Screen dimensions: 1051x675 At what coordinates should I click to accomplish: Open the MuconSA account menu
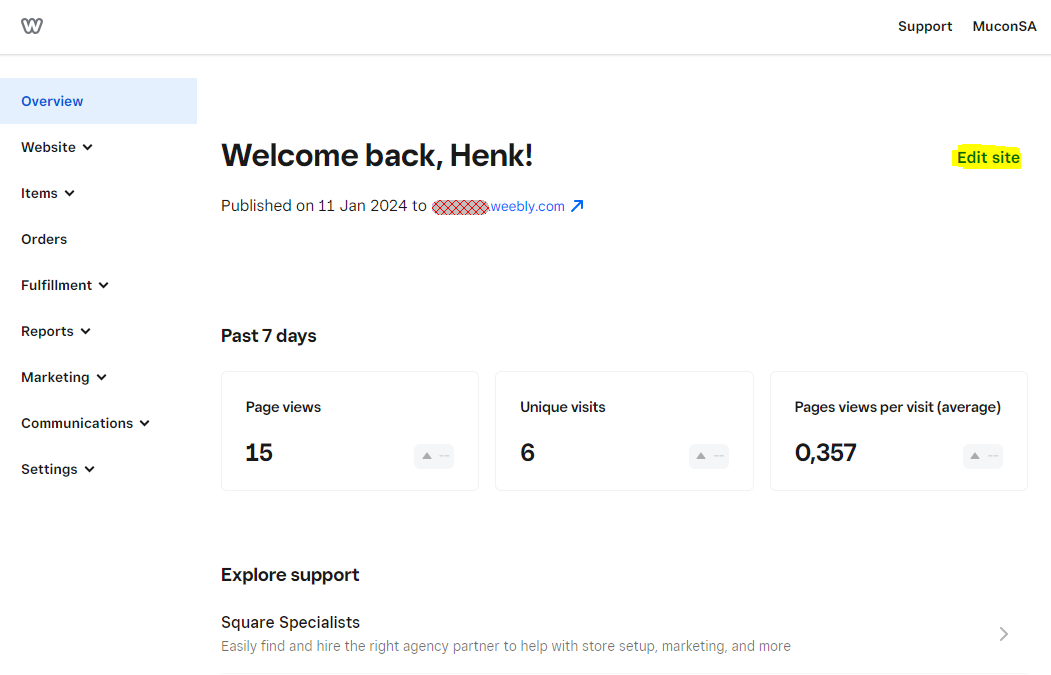[1004, 26]
